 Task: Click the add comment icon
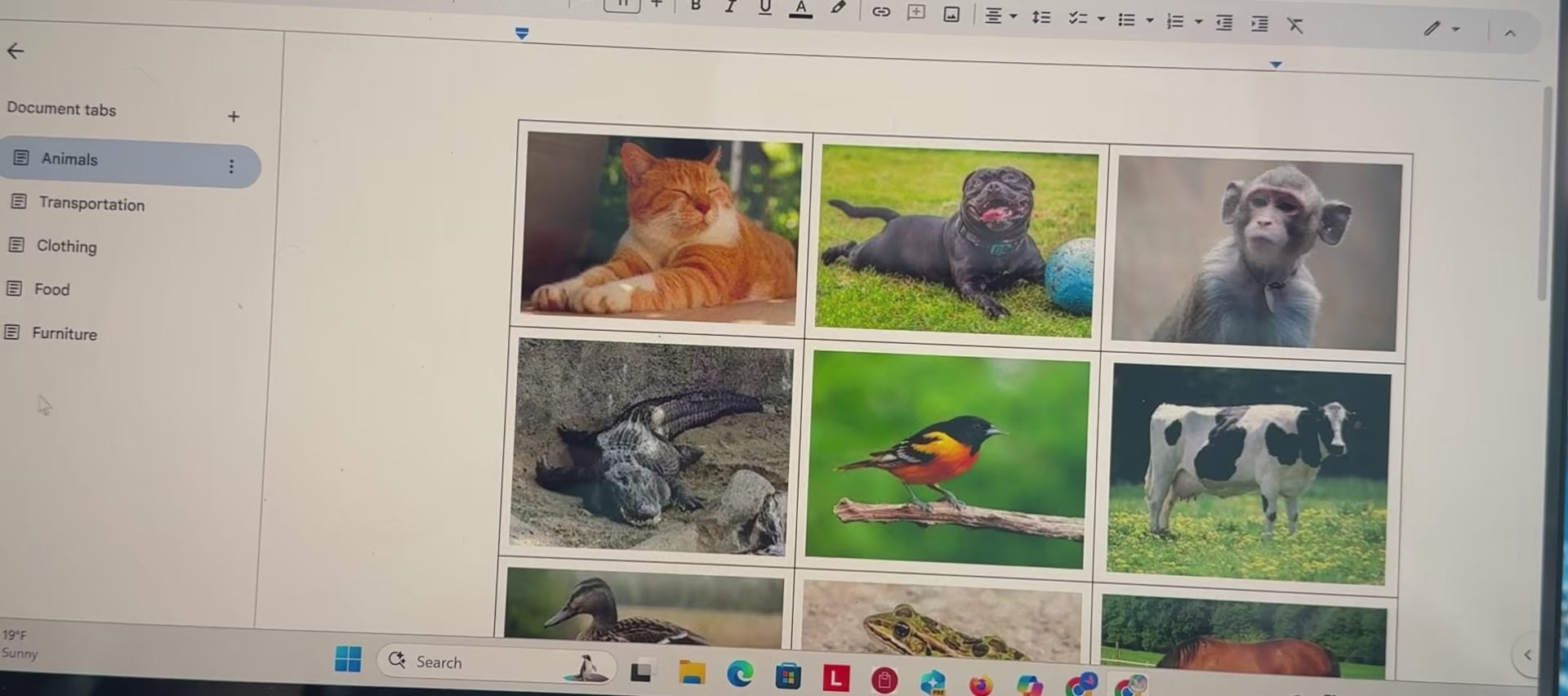916,13
